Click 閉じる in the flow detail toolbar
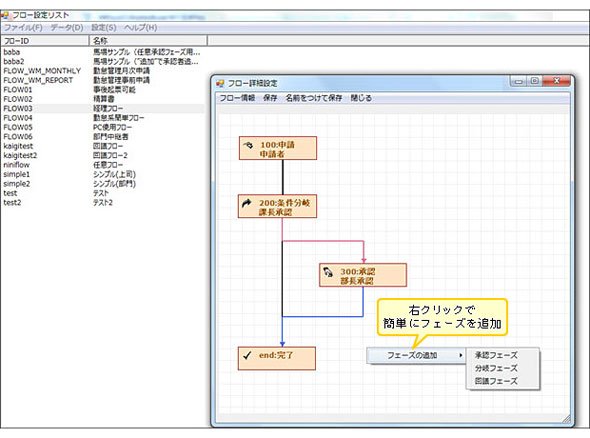 361,98
